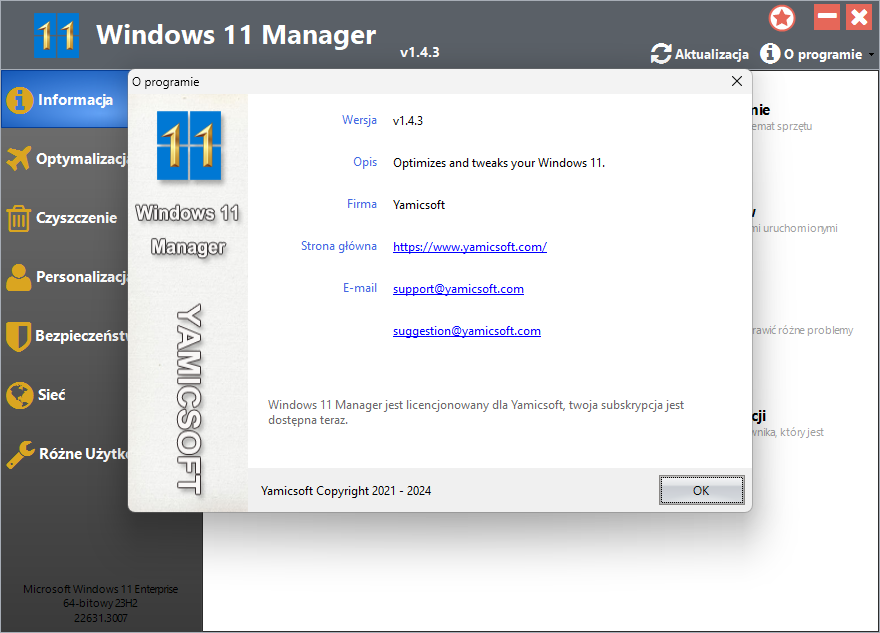This screenshot has width=880, height=633.
Task: Click the Windows 11 Manager title text
Action: pos(236,35)
